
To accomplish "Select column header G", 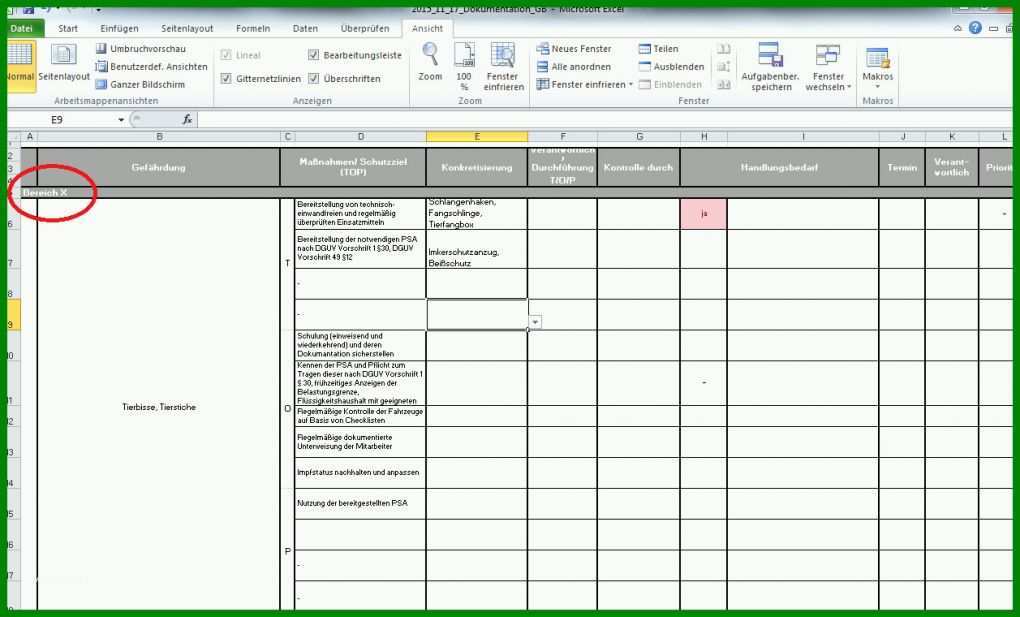I will click(x=639, y=137).
